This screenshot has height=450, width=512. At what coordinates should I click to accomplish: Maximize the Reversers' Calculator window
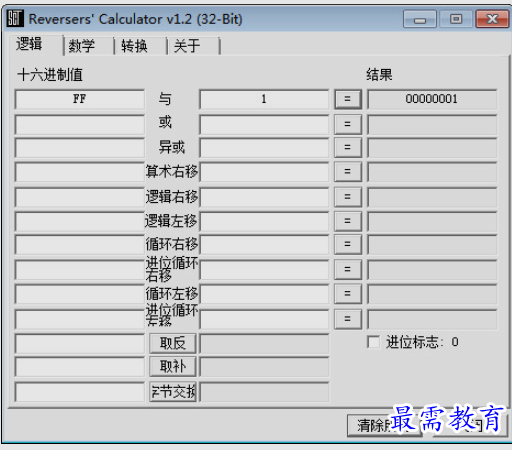456,19
